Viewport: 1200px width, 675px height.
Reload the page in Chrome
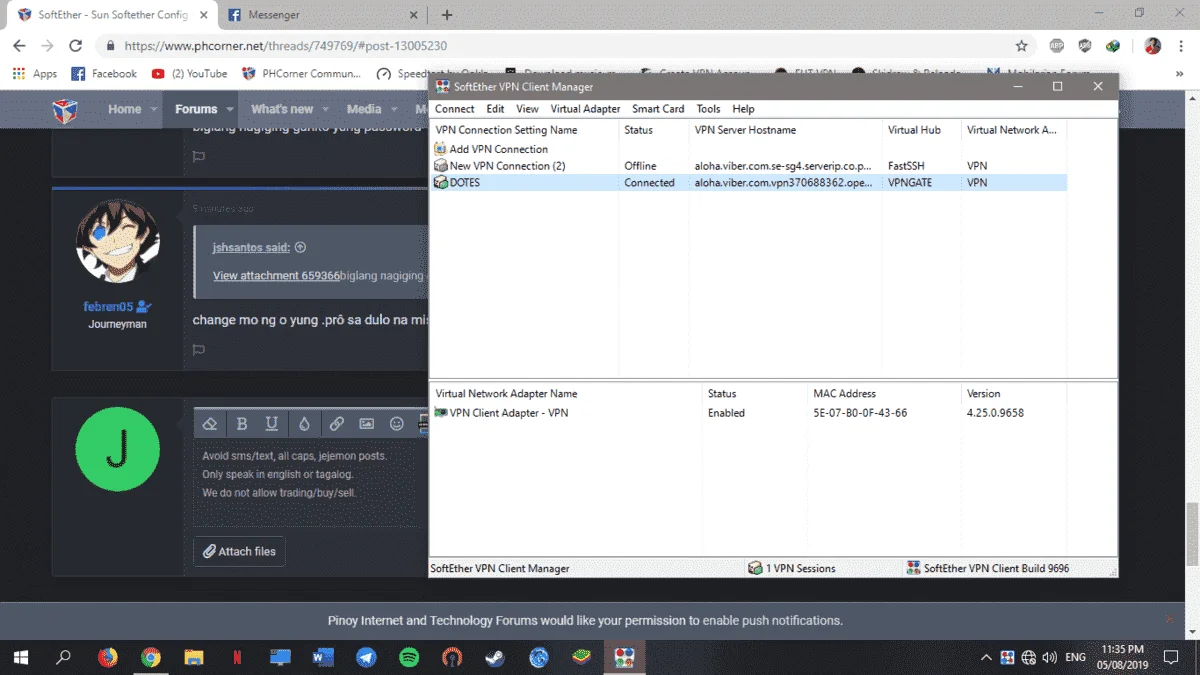point(75,46)
